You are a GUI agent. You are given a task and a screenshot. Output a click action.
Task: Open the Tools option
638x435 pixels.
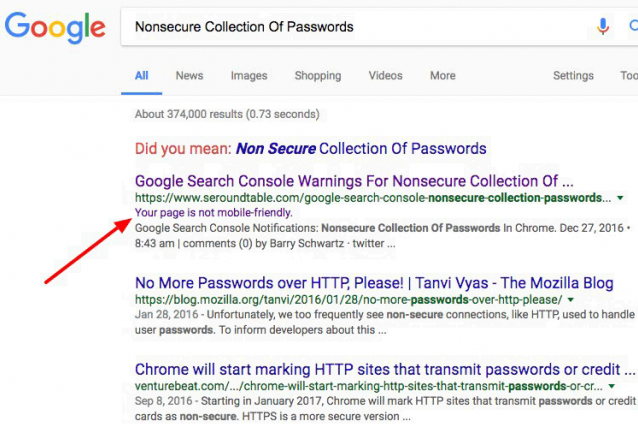(629, 76)
